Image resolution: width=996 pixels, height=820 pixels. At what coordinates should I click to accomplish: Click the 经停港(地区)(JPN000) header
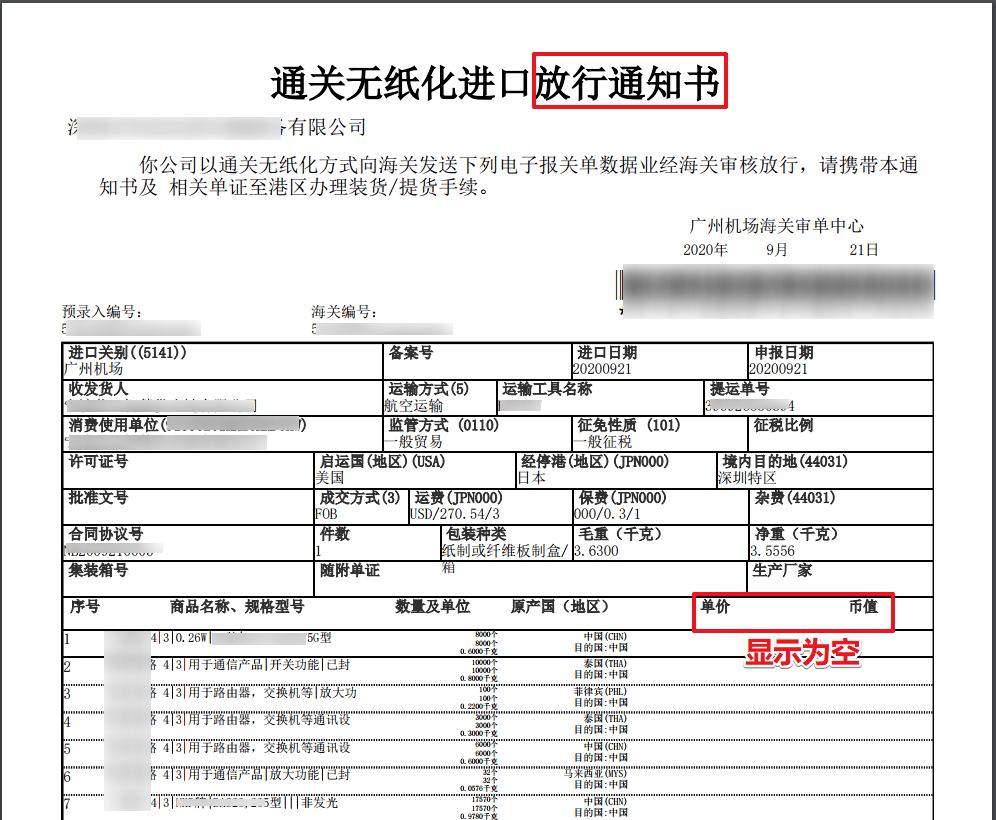[595, 461]
